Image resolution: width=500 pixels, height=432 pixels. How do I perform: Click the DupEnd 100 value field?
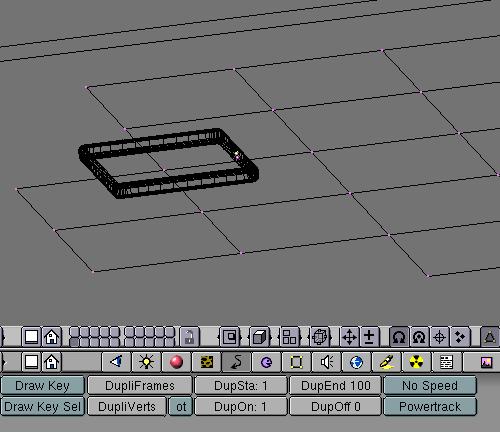pyautogui.click(x=336, y=386)
